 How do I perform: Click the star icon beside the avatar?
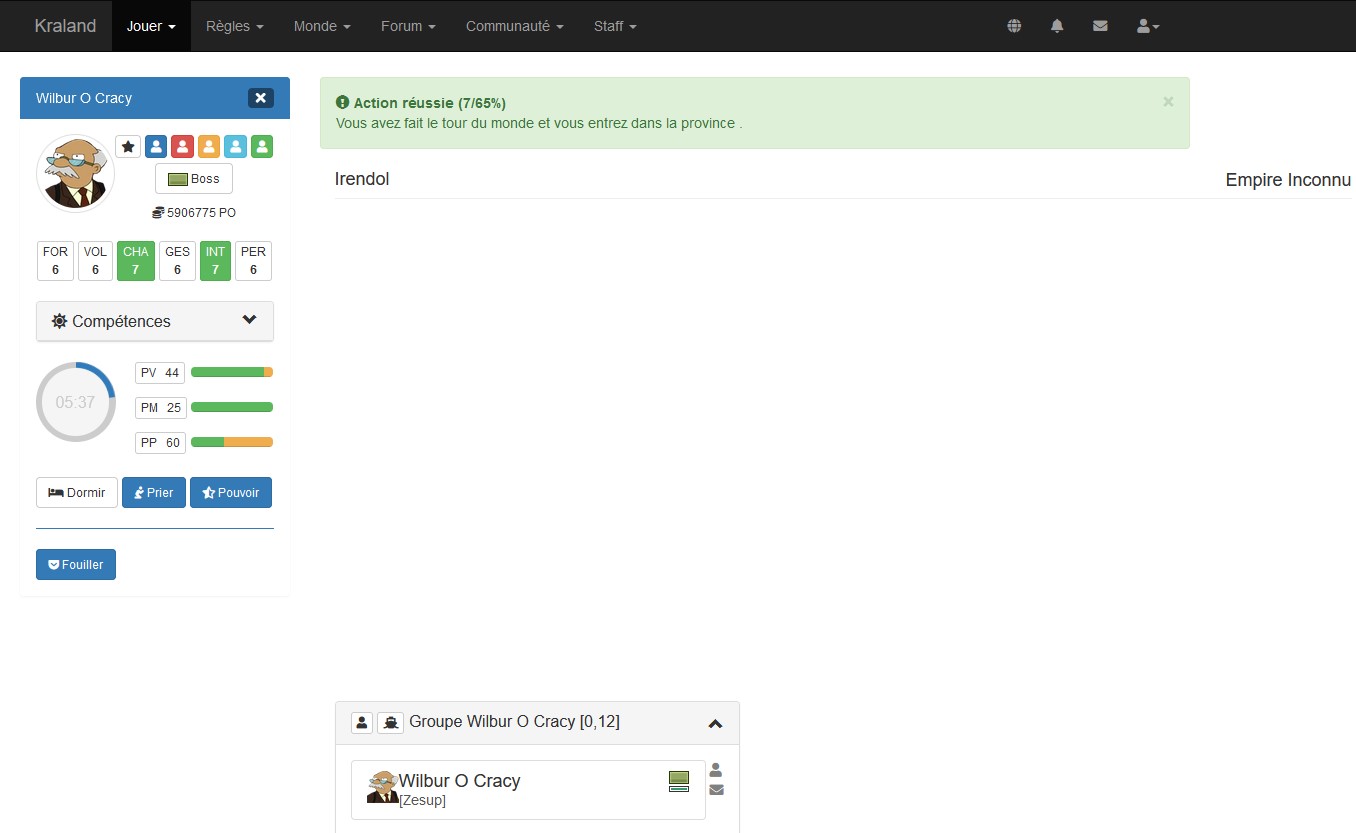(128, 147)
